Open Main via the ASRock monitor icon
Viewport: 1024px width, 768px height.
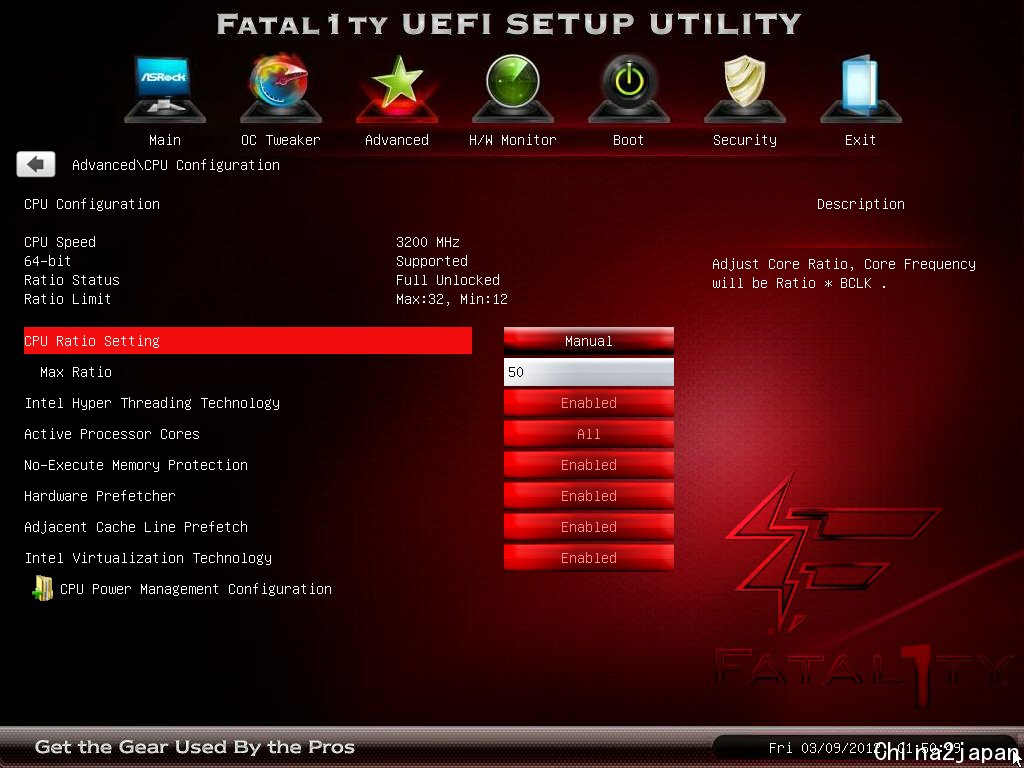[165, 88]
